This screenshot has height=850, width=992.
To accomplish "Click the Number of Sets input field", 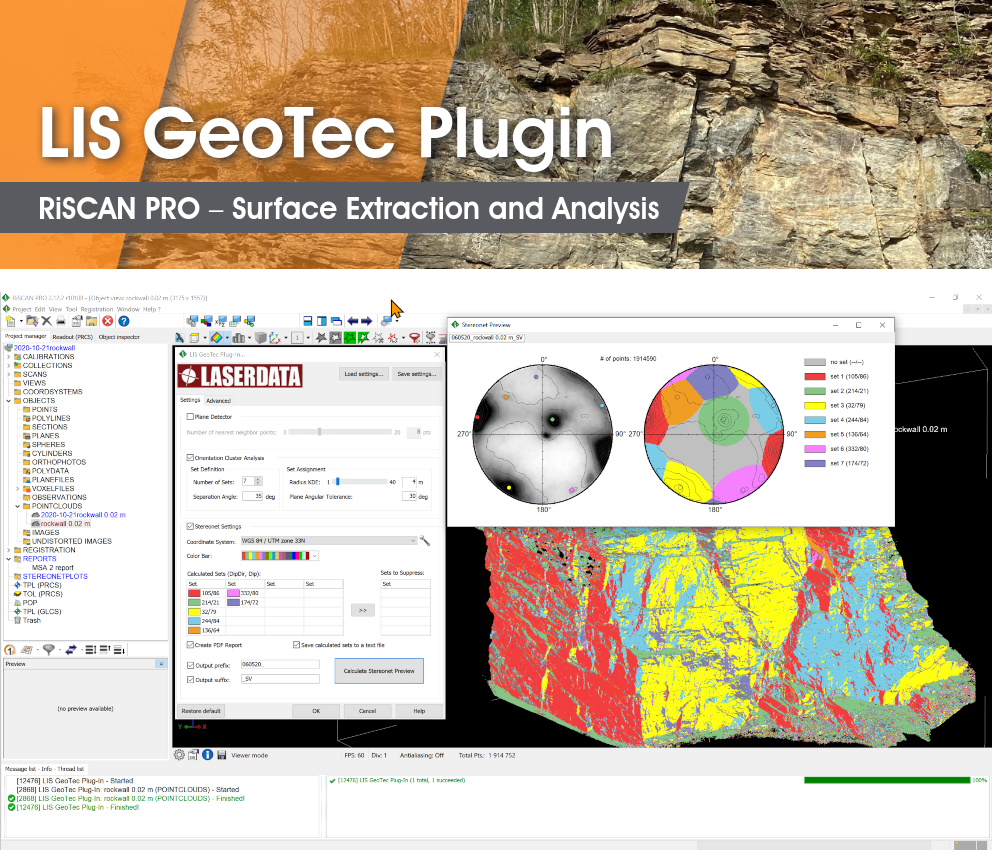I will [x=247, y=481].
